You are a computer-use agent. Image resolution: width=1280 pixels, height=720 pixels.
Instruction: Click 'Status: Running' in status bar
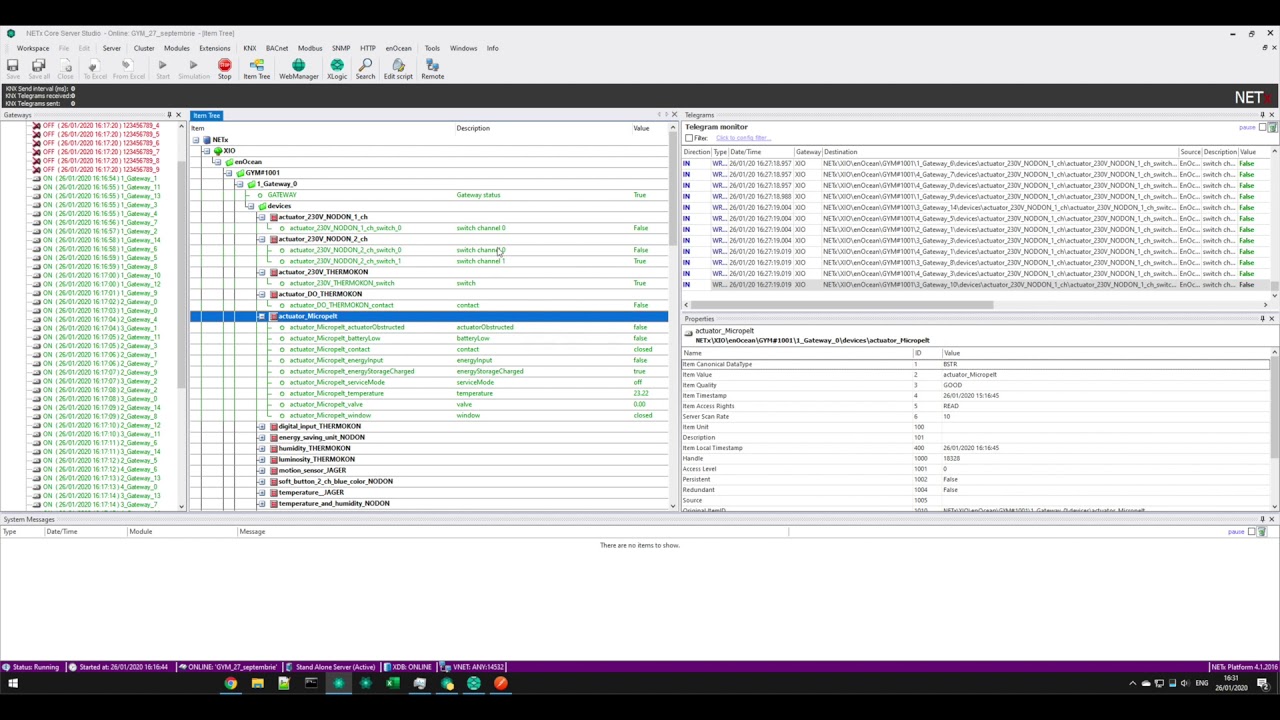31,667
